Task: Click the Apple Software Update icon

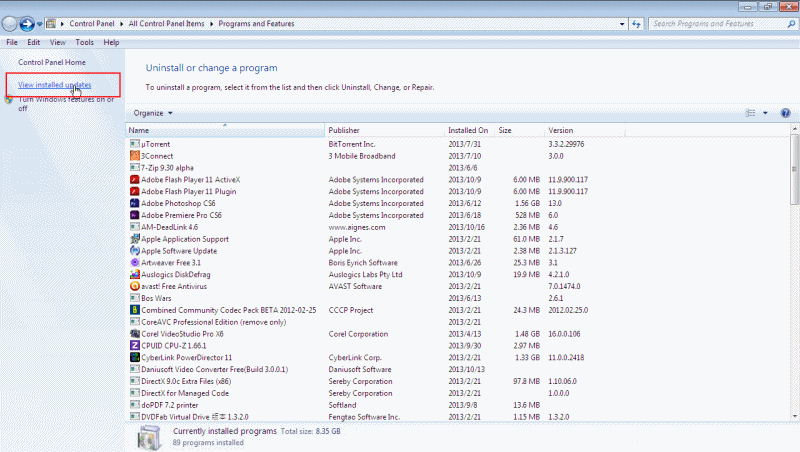Action: (135, 250)
